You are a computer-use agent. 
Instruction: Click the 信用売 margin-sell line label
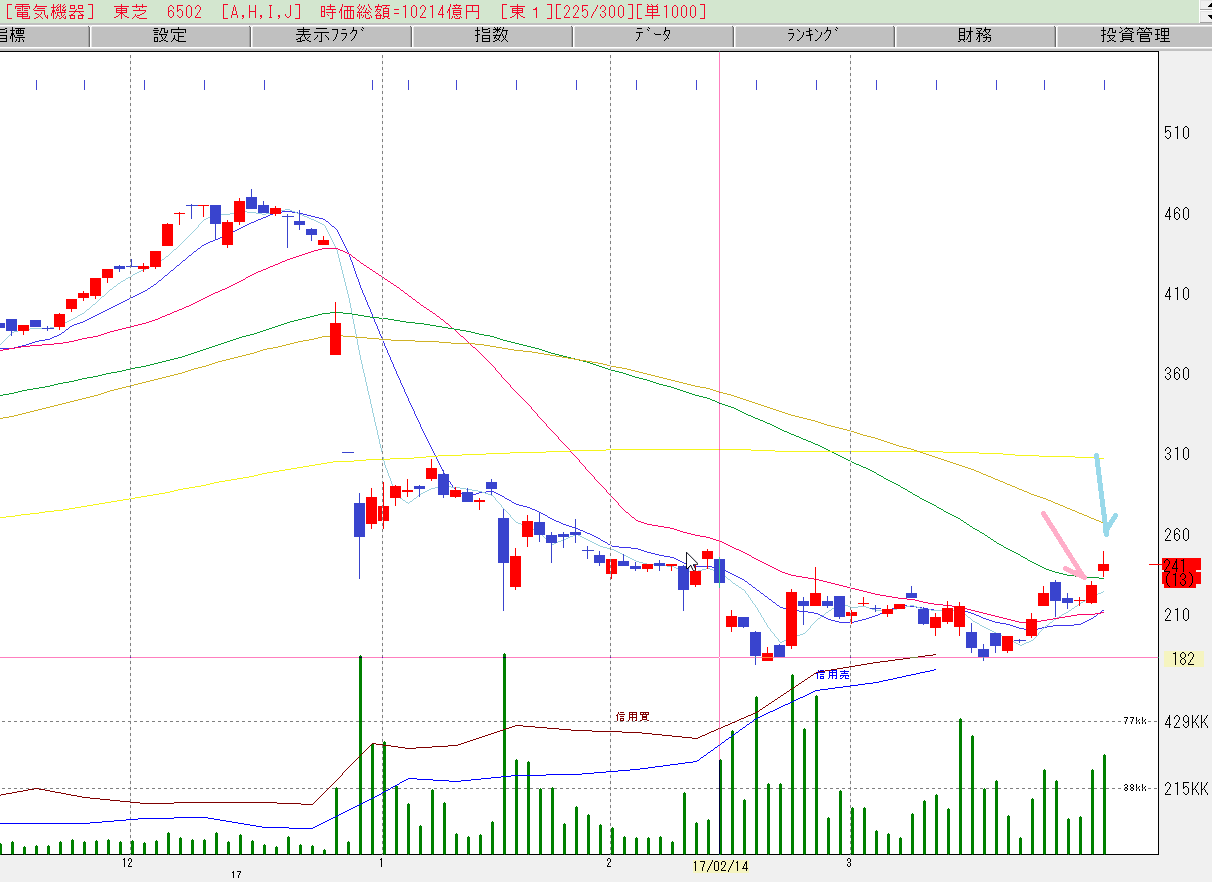(x=832, y=675)
